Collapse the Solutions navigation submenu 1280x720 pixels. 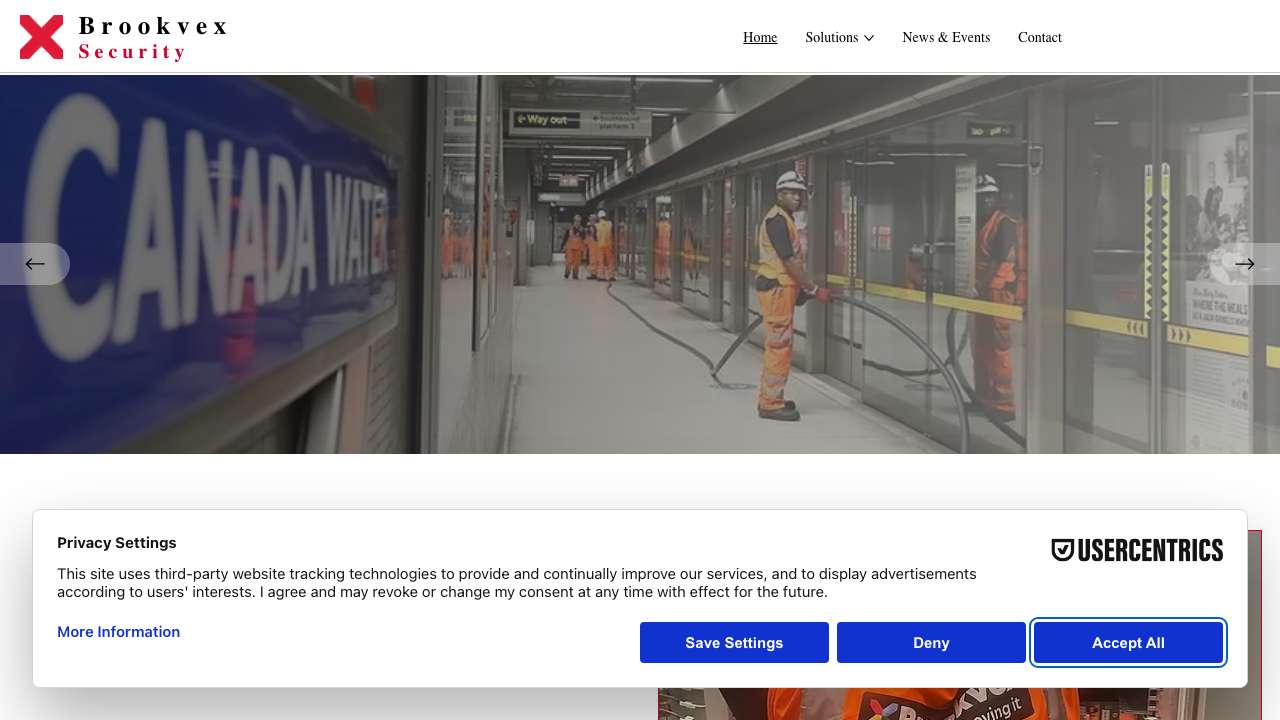pos(840,37)
